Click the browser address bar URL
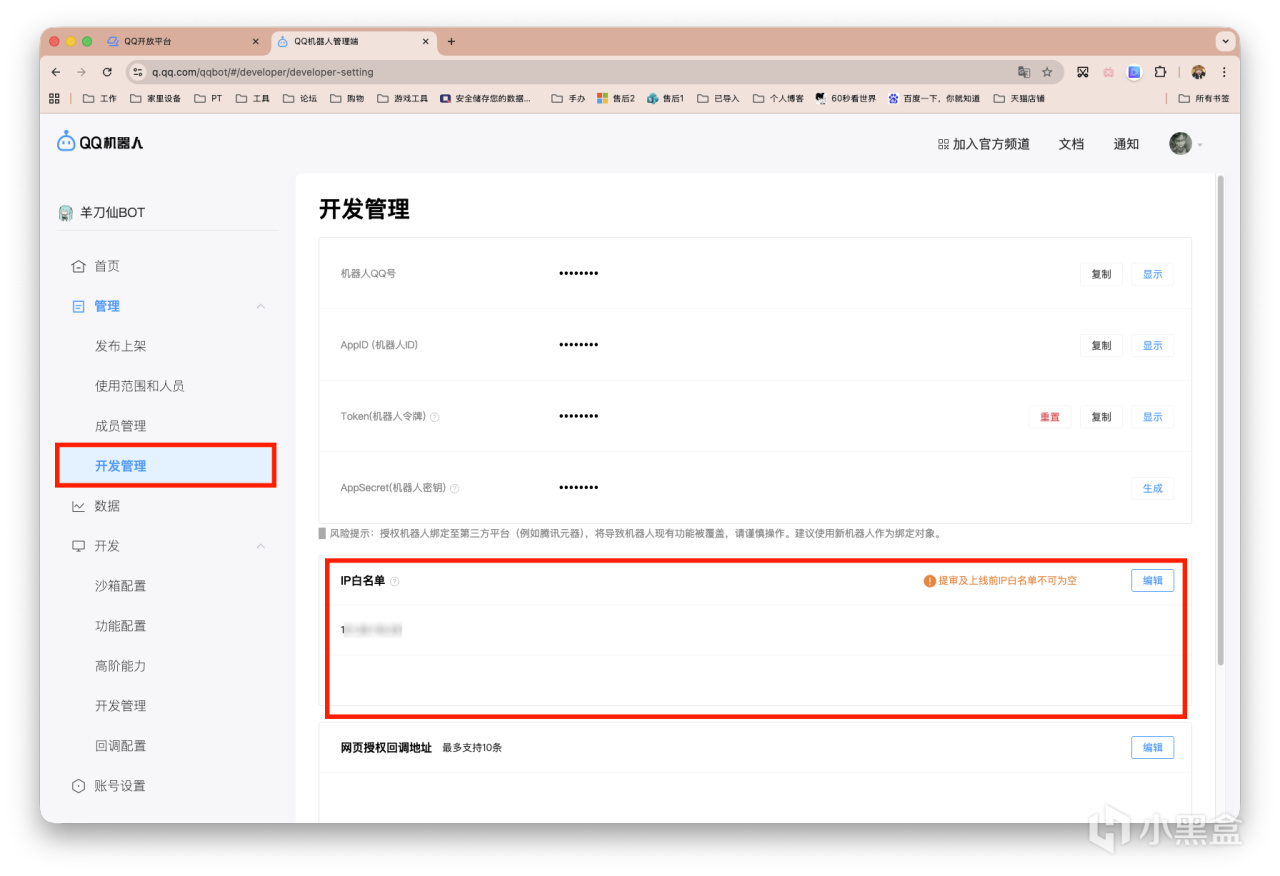 tap(263, 72)
